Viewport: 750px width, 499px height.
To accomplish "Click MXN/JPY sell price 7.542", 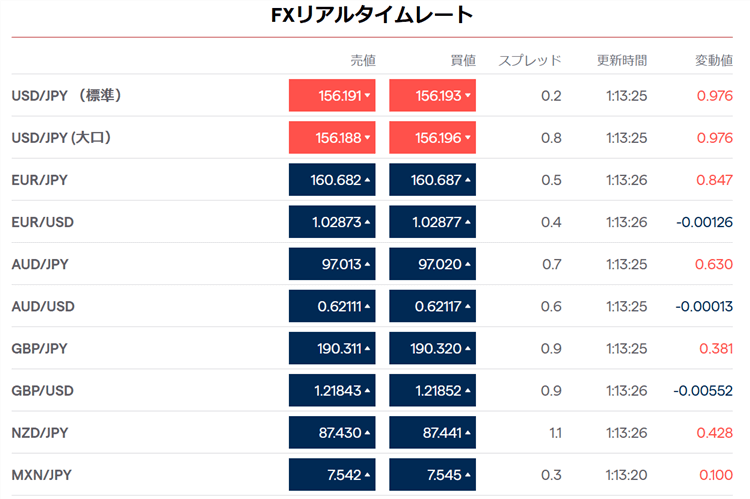I will (332, 474).
